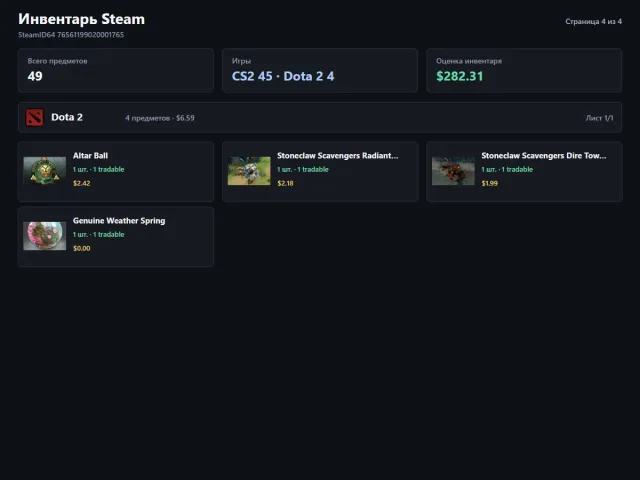Image resolution: width=640 pixels, height=480 pixels.
Task: Click the $1.99 price value
Action: (x=489, y=183)
